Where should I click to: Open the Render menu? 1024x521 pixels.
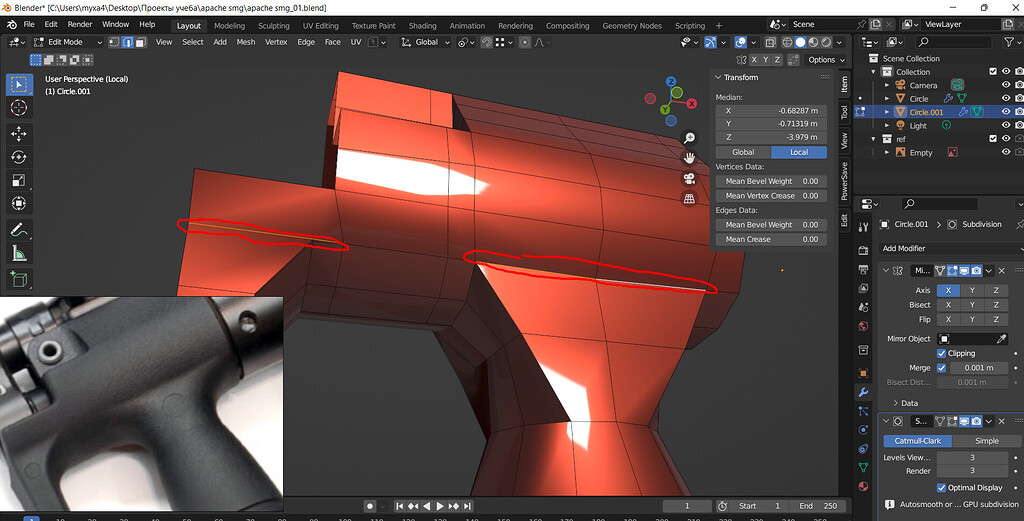80,24
